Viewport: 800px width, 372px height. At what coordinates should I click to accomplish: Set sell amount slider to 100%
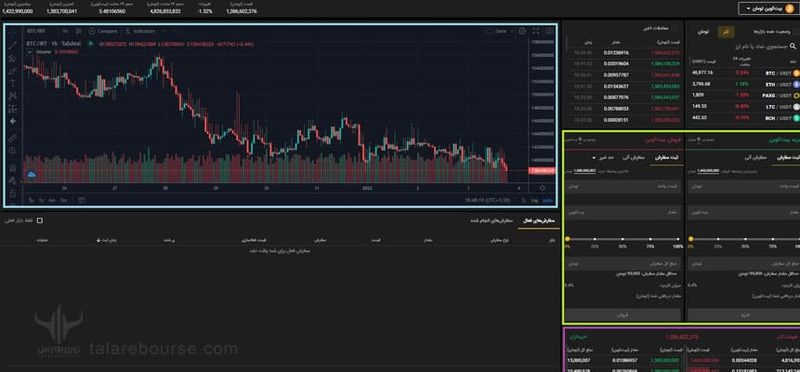pos(678,239)
